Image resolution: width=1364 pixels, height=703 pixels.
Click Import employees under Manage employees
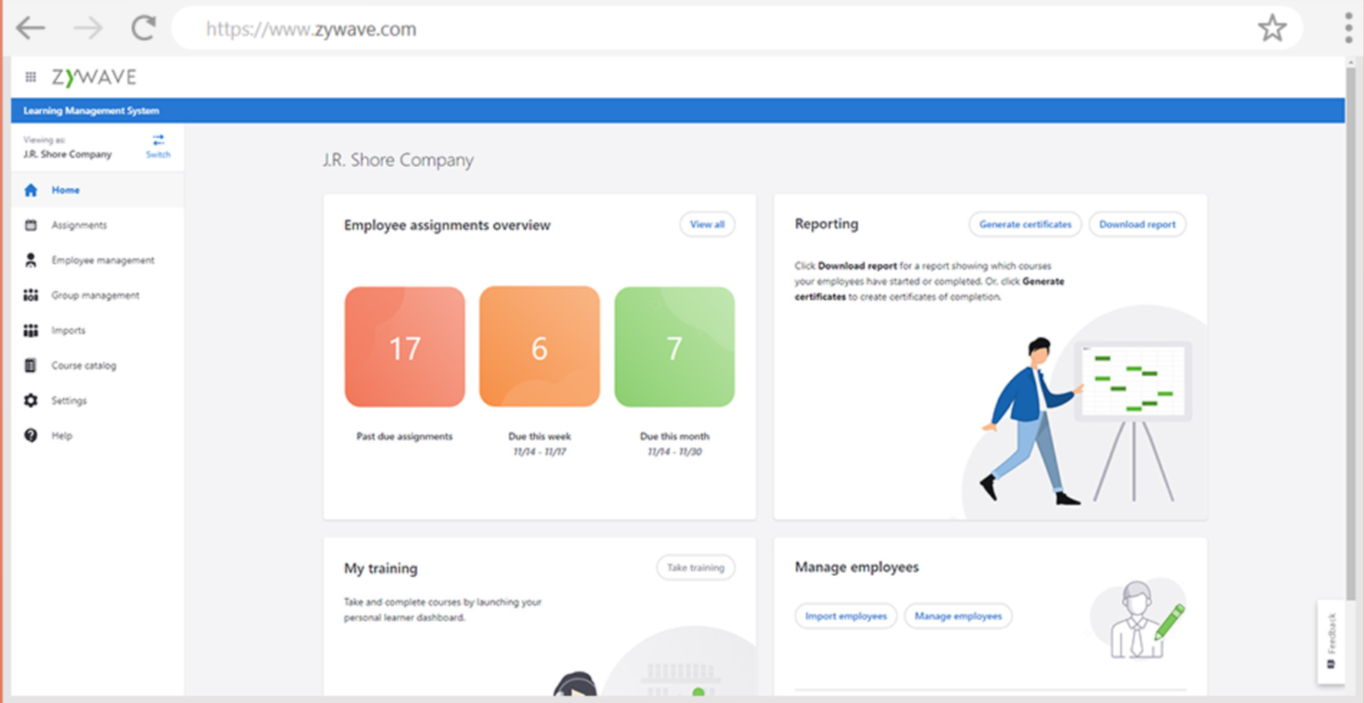point(845,616)
